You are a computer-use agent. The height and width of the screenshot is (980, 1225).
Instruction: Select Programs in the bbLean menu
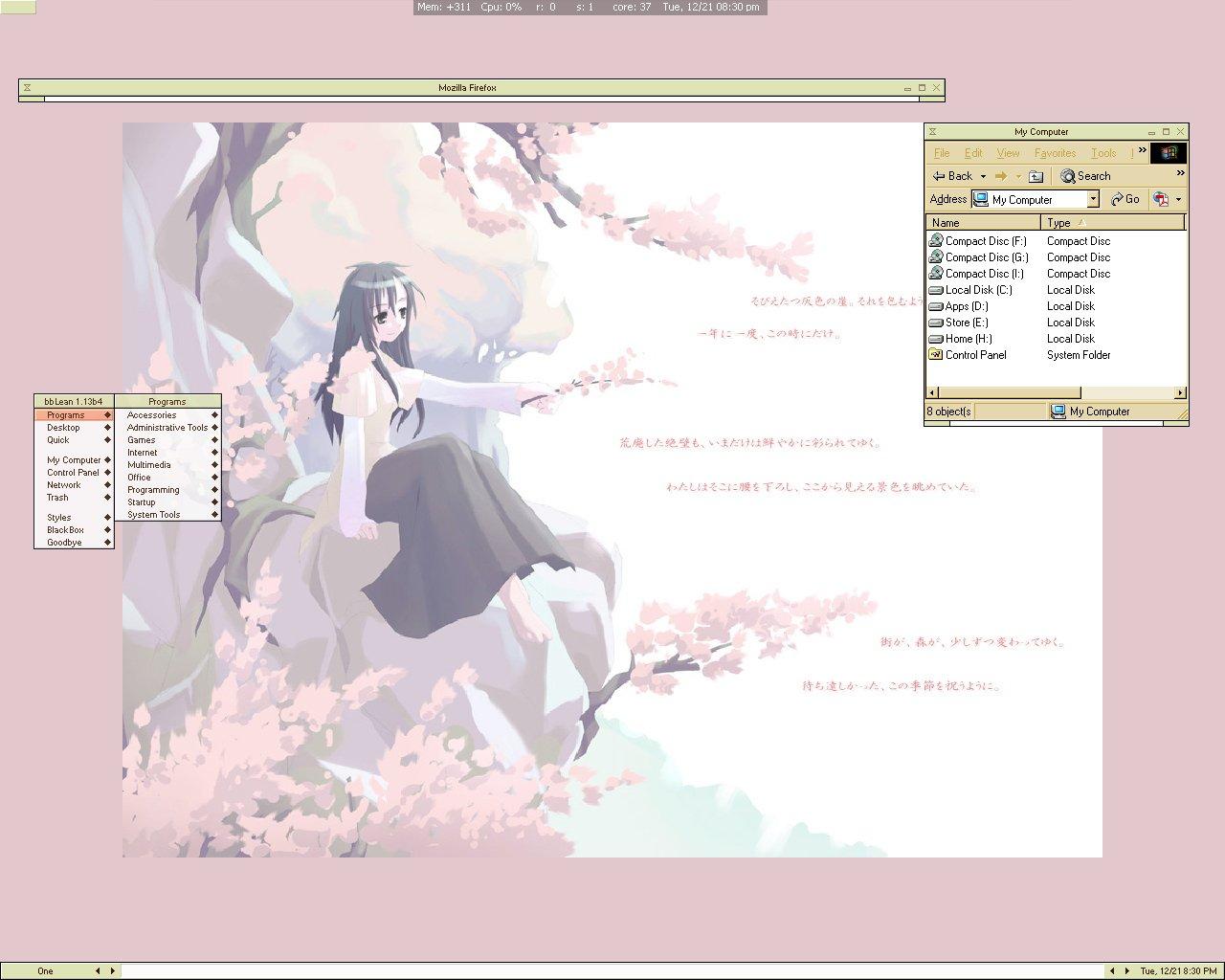coord(74,415)
